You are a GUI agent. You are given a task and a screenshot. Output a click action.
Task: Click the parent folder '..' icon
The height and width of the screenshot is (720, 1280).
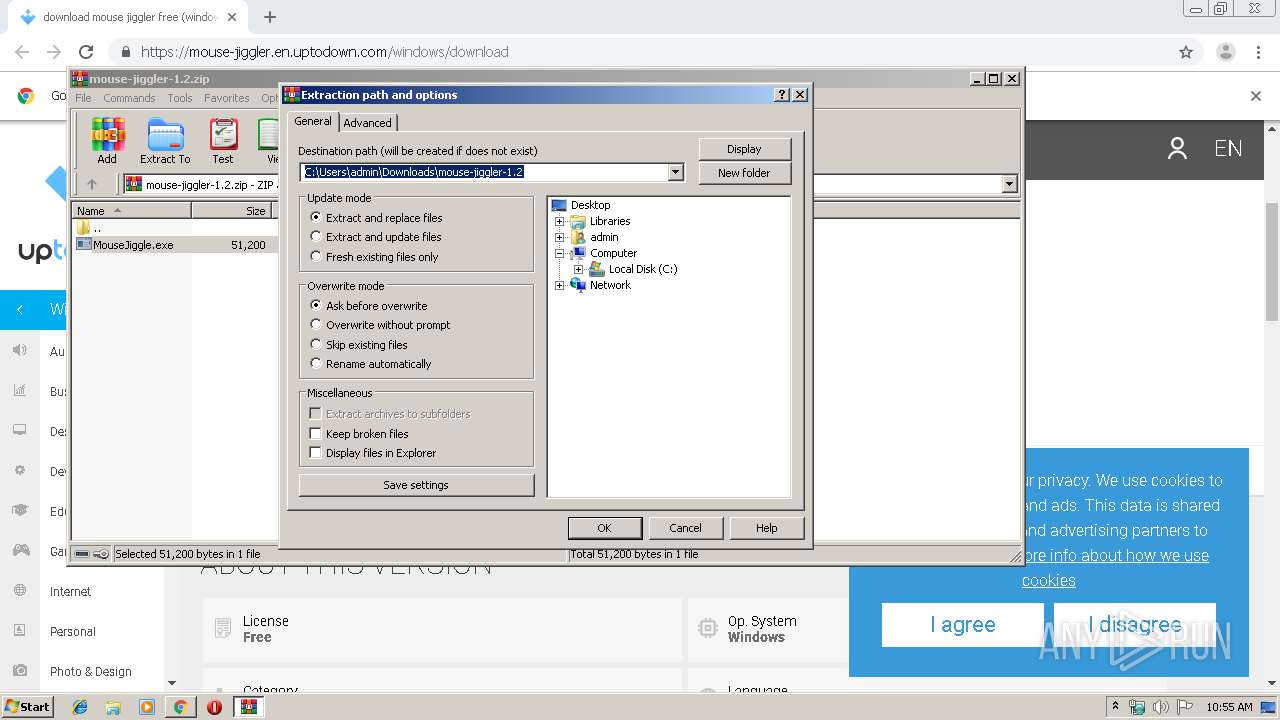tap(84, 228)
